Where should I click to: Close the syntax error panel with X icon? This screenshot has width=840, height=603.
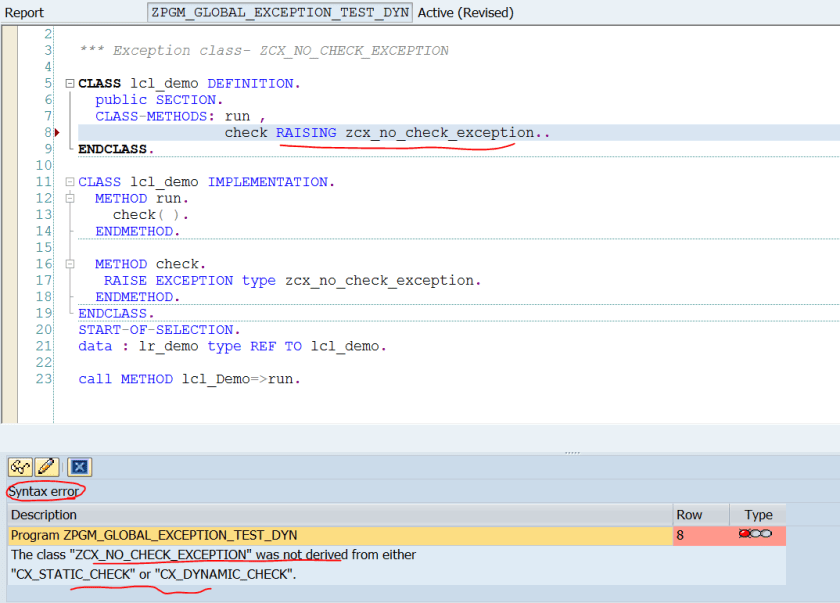tap(80, 467)
